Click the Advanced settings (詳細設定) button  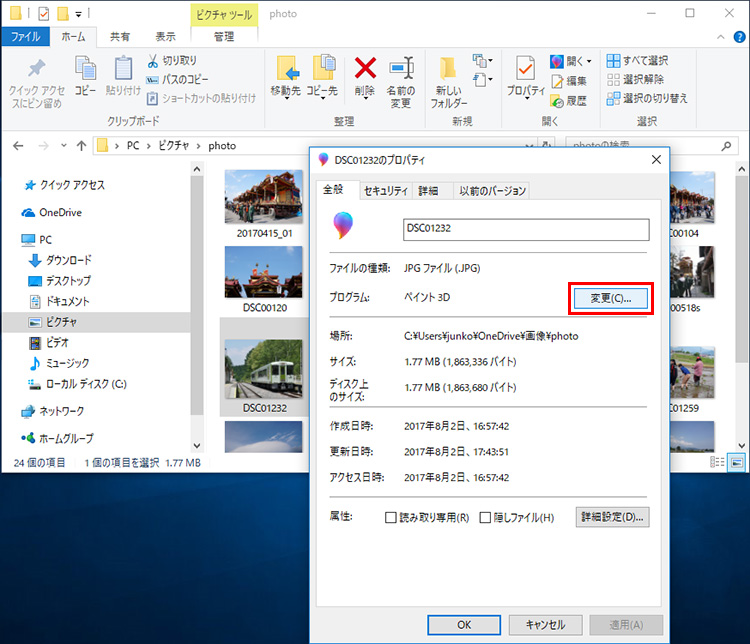pyautogui.click(x=613, y=517)
